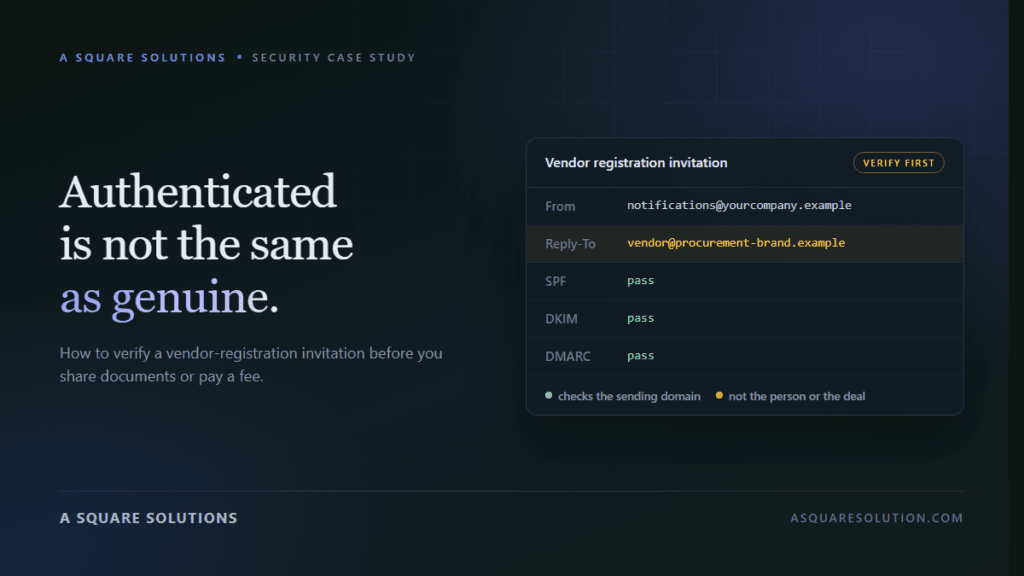Click the 'not the person or the deal' text
The width and height of the screenshot is (1024, 576).
coord(797,396)
